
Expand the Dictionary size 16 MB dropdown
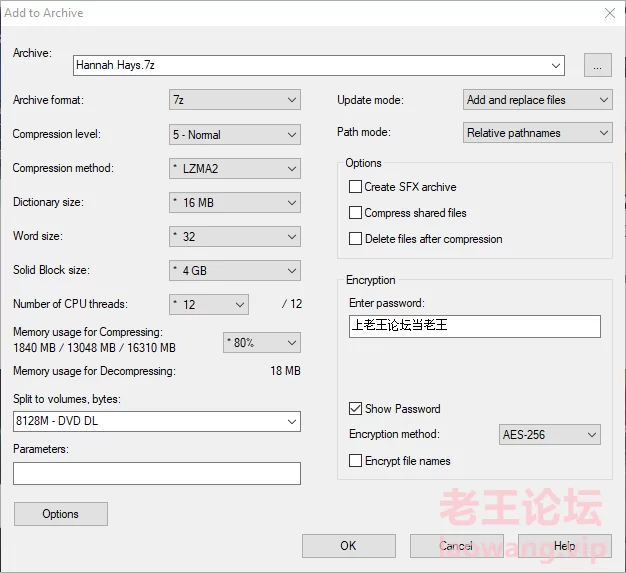(235, 202)
